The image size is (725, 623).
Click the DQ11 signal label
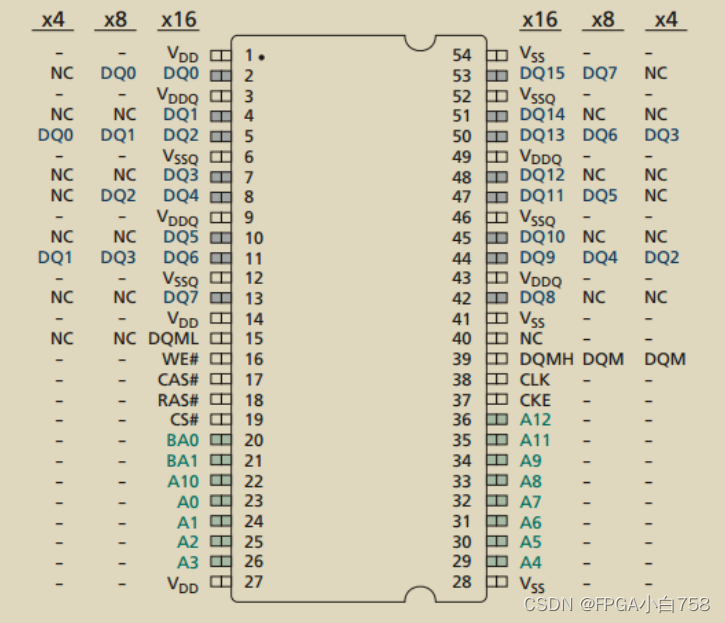click(542, 196)
